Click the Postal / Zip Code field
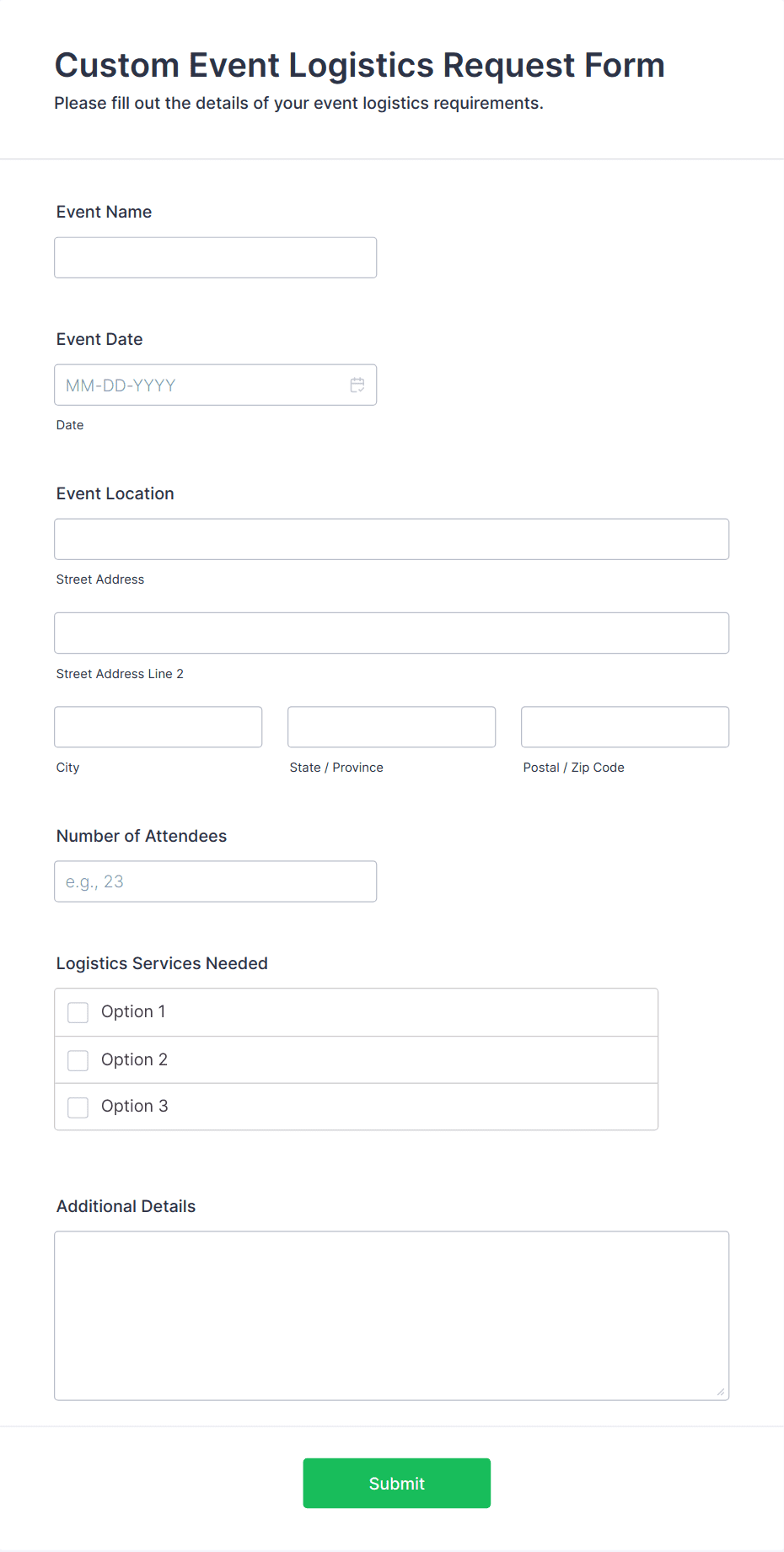 (x=626, y=727)
